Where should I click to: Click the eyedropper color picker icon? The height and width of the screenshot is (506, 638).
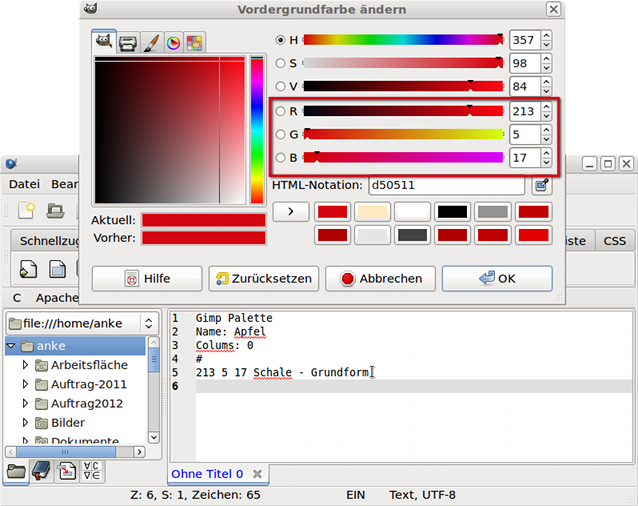coord(541,185)
